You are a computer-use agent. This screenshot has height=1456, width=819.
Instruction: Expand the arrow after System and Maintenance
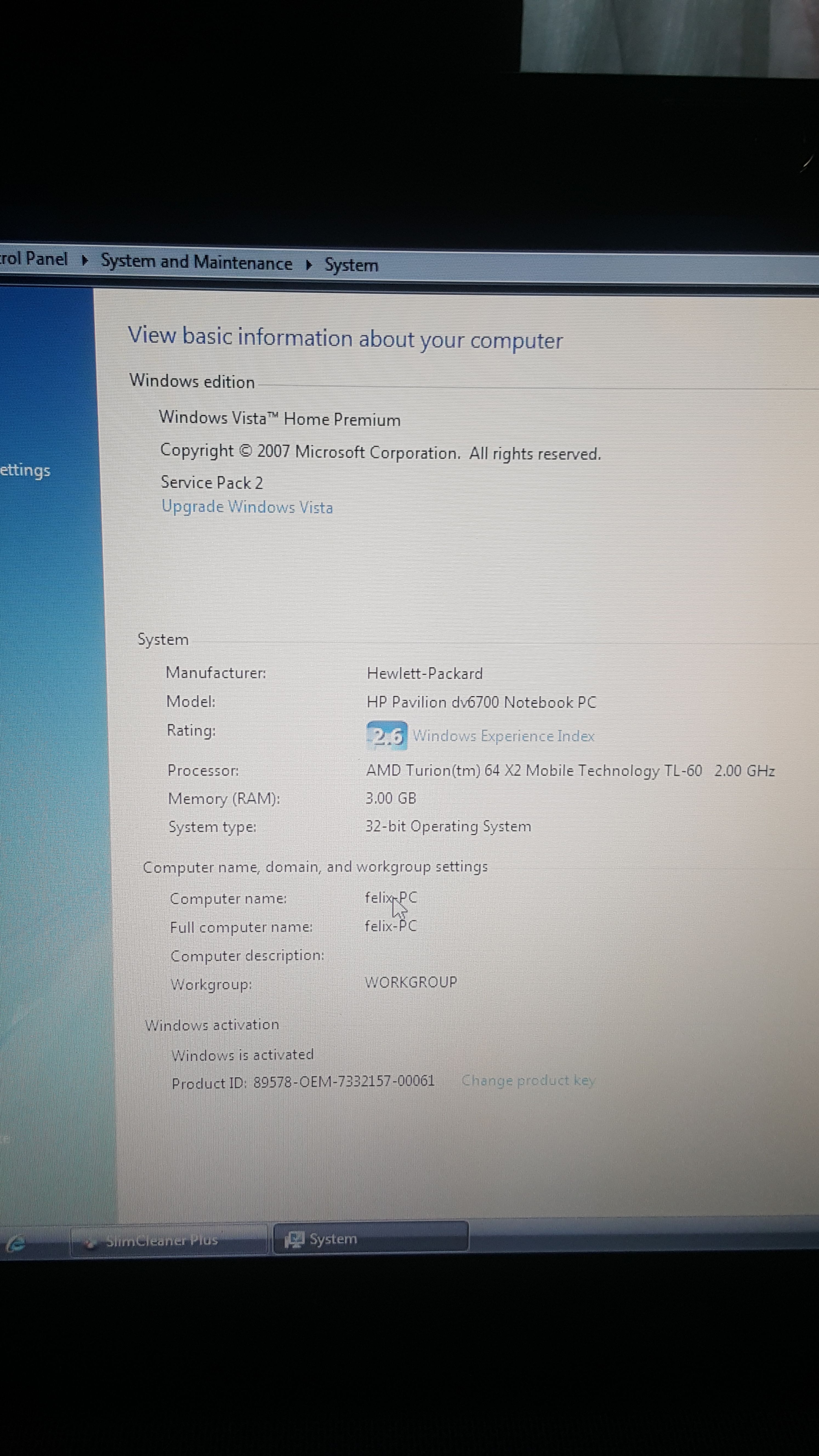[309, 265]
